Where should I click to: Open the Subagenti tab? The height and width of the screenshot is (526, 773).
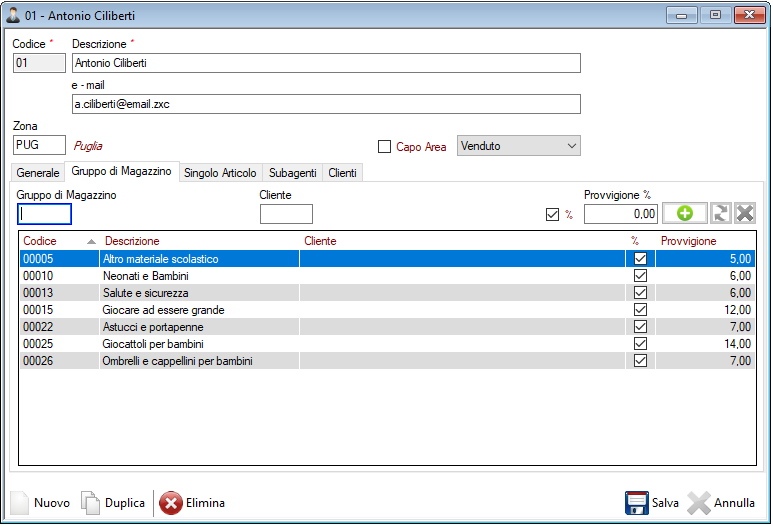pyautogui.click(x=293, y=173)
